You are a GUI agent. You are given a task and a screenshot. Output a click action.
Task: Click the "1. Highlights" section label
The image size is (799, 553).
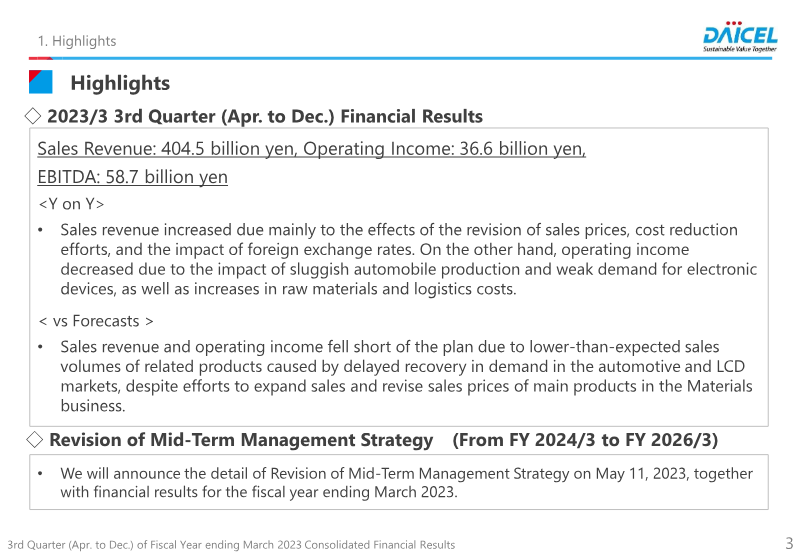coord(77,41)
